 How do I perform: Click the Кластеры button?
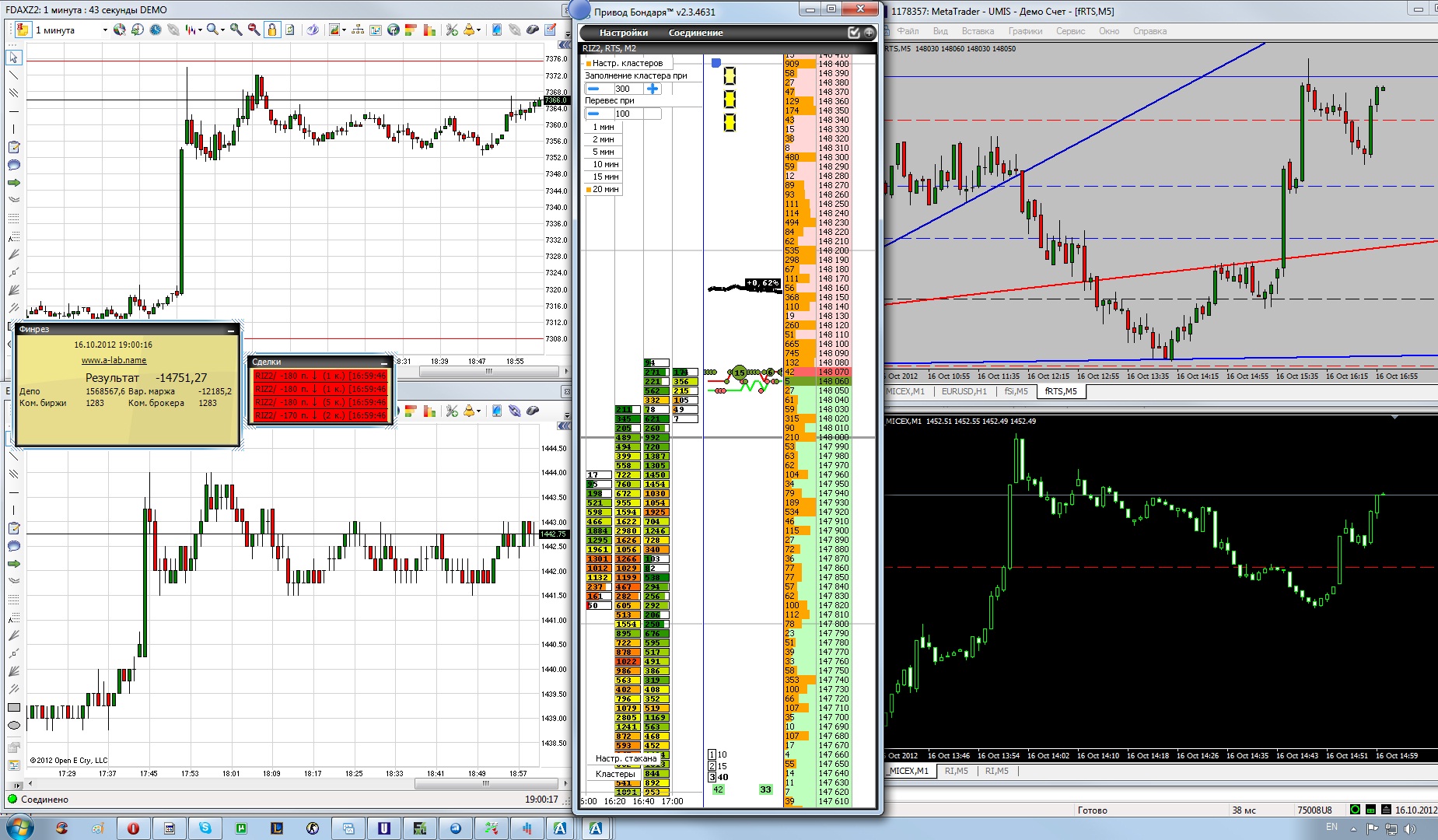click(x=615, y=774)
